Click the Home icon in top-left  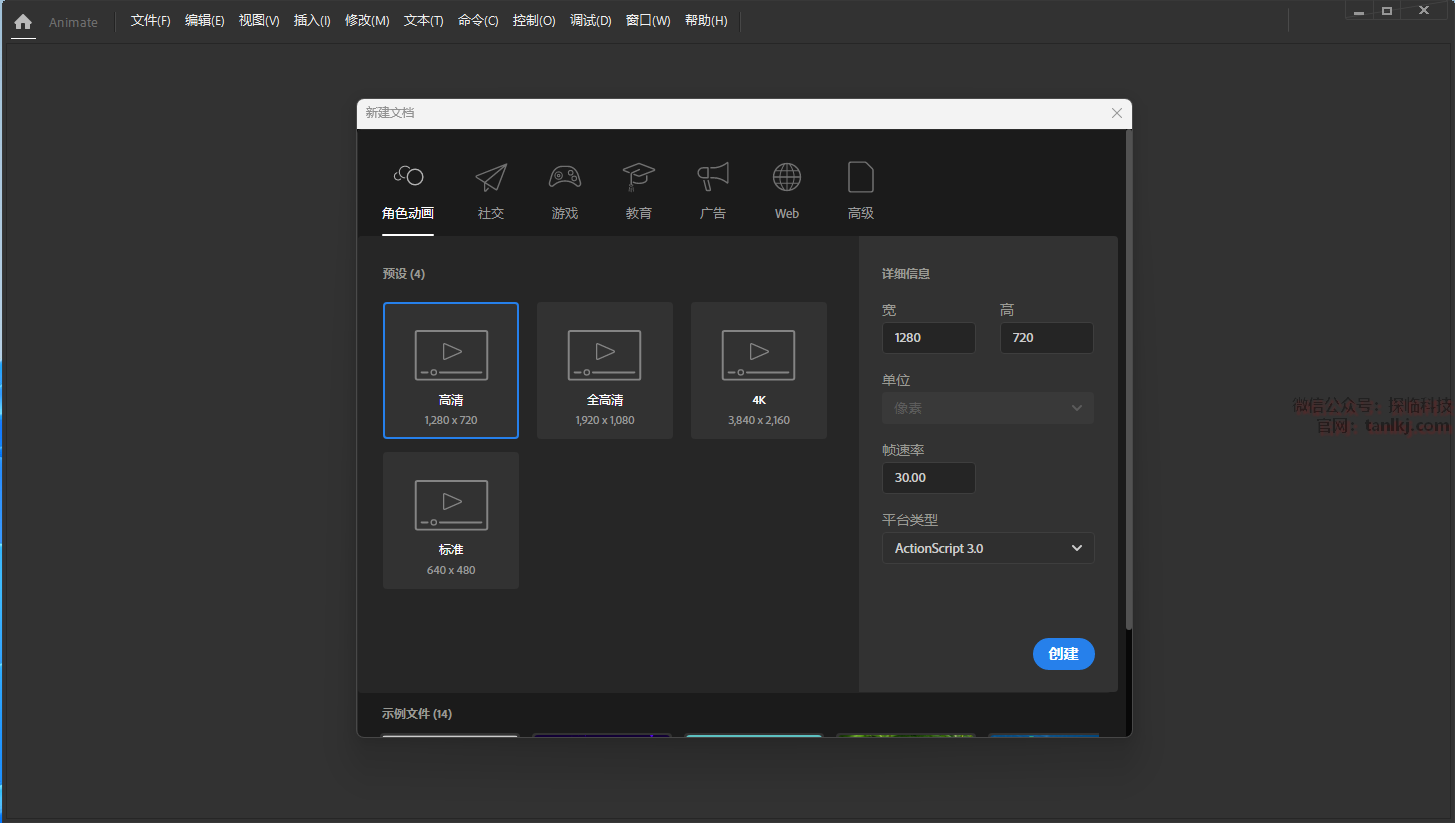[x=23, y=21]
